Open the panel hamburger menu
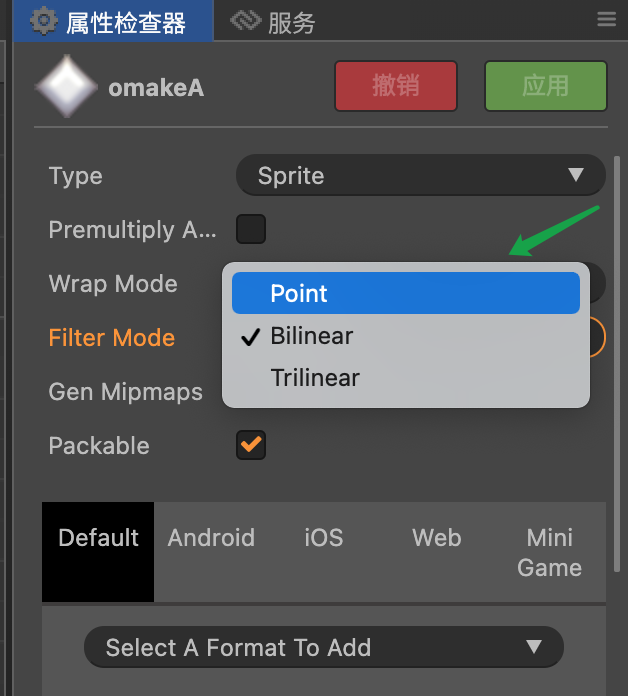The image size is (628, 696). [606, 20]
